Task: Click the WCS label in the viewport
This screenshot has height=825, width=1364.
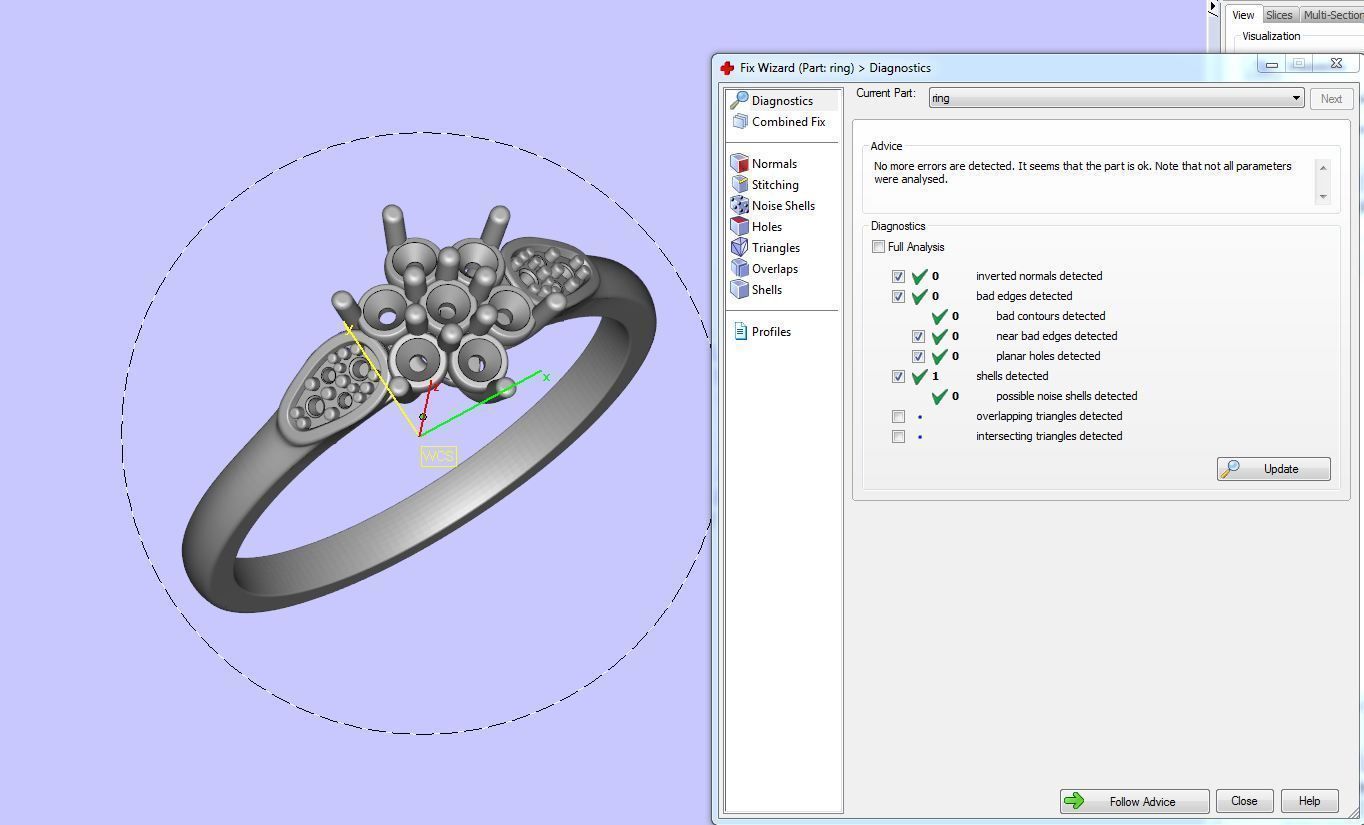Action: [438, 457]
